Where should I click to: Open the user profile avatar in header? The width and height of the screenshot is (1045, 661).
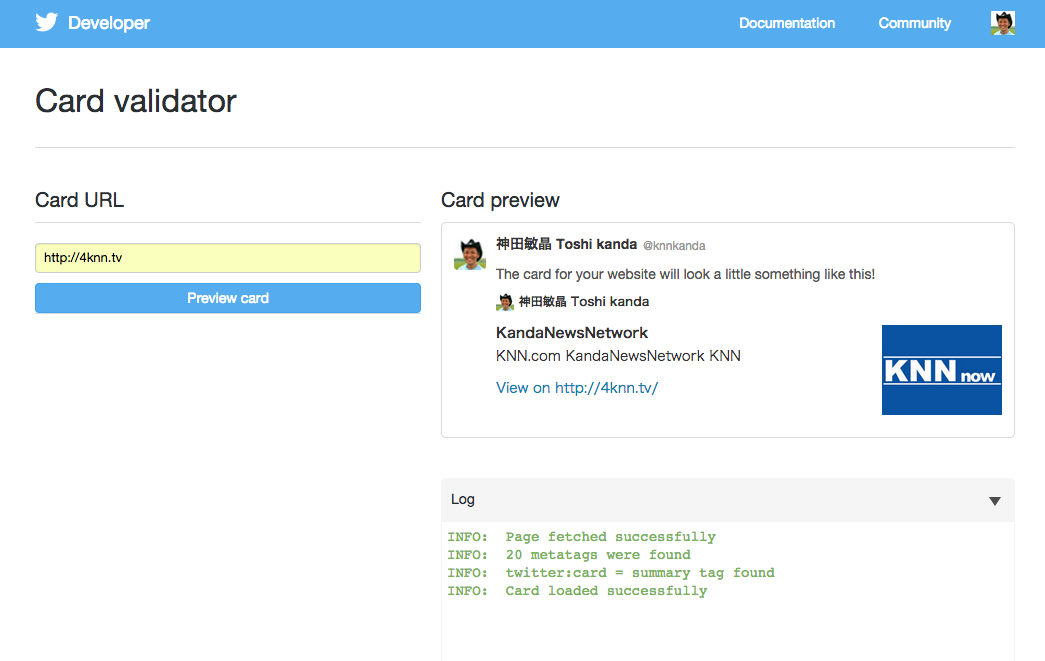click(1002, 23)
